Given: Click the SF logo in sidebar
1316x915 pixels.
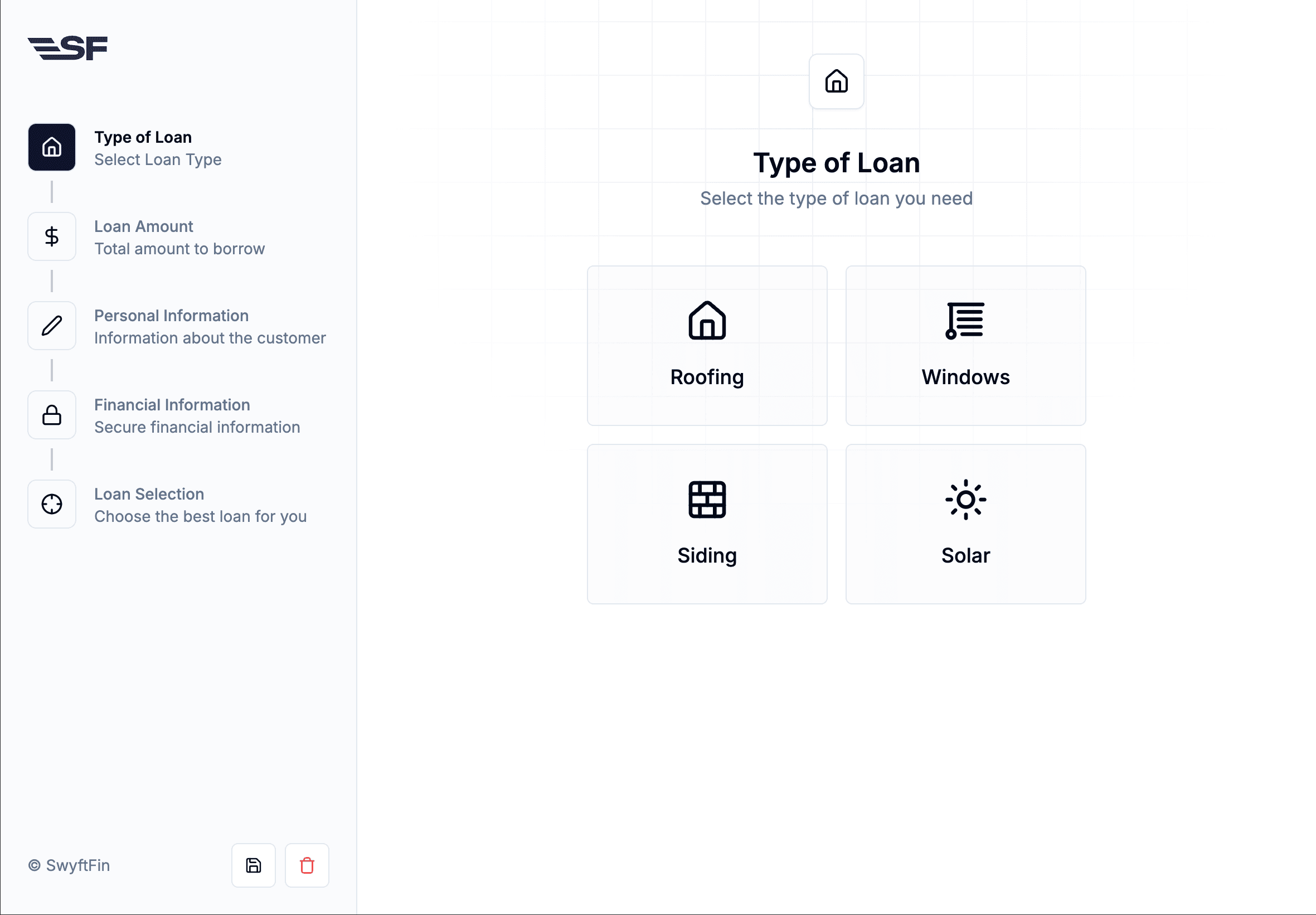Looking at the screenshot, I should [67, 48].
